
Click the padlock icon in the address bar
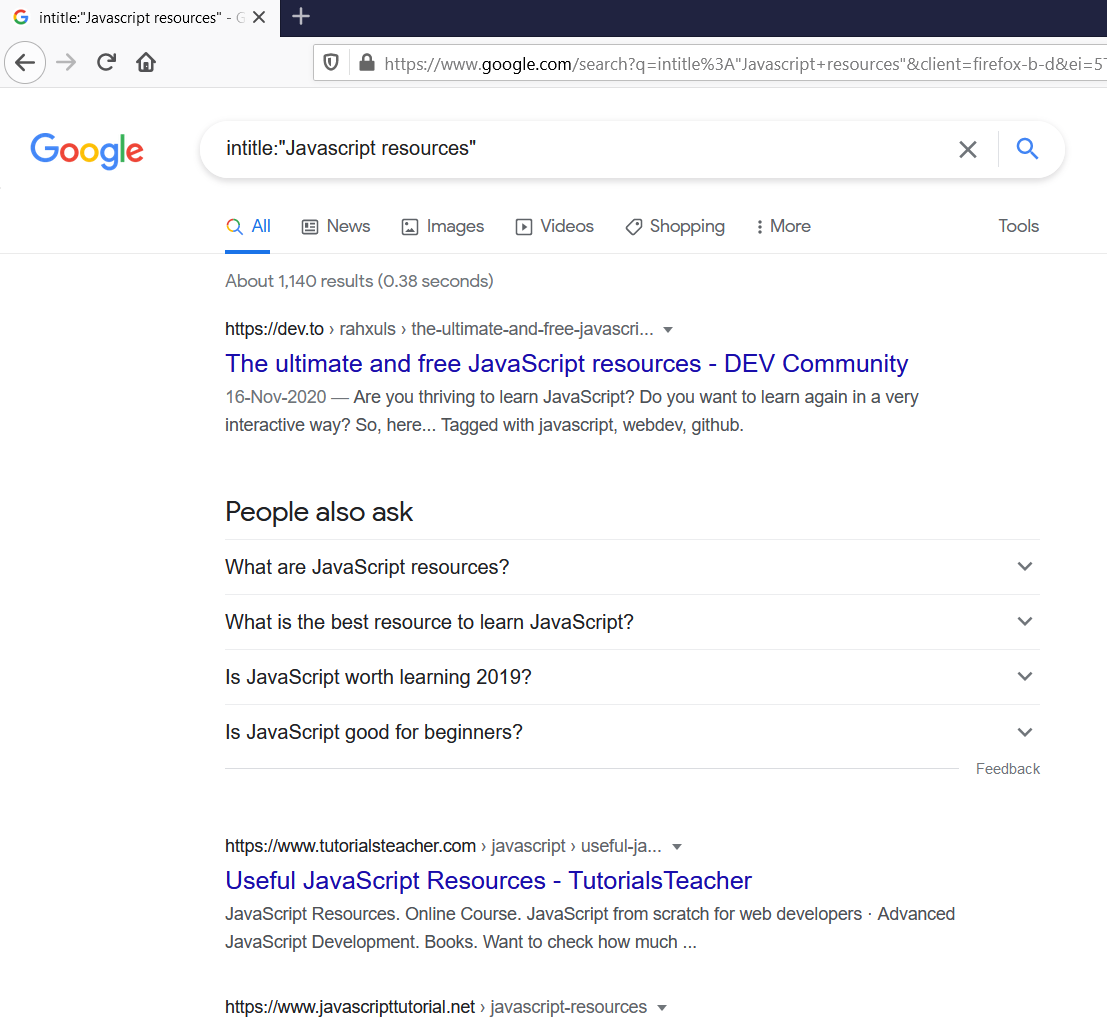pos(366,62)
